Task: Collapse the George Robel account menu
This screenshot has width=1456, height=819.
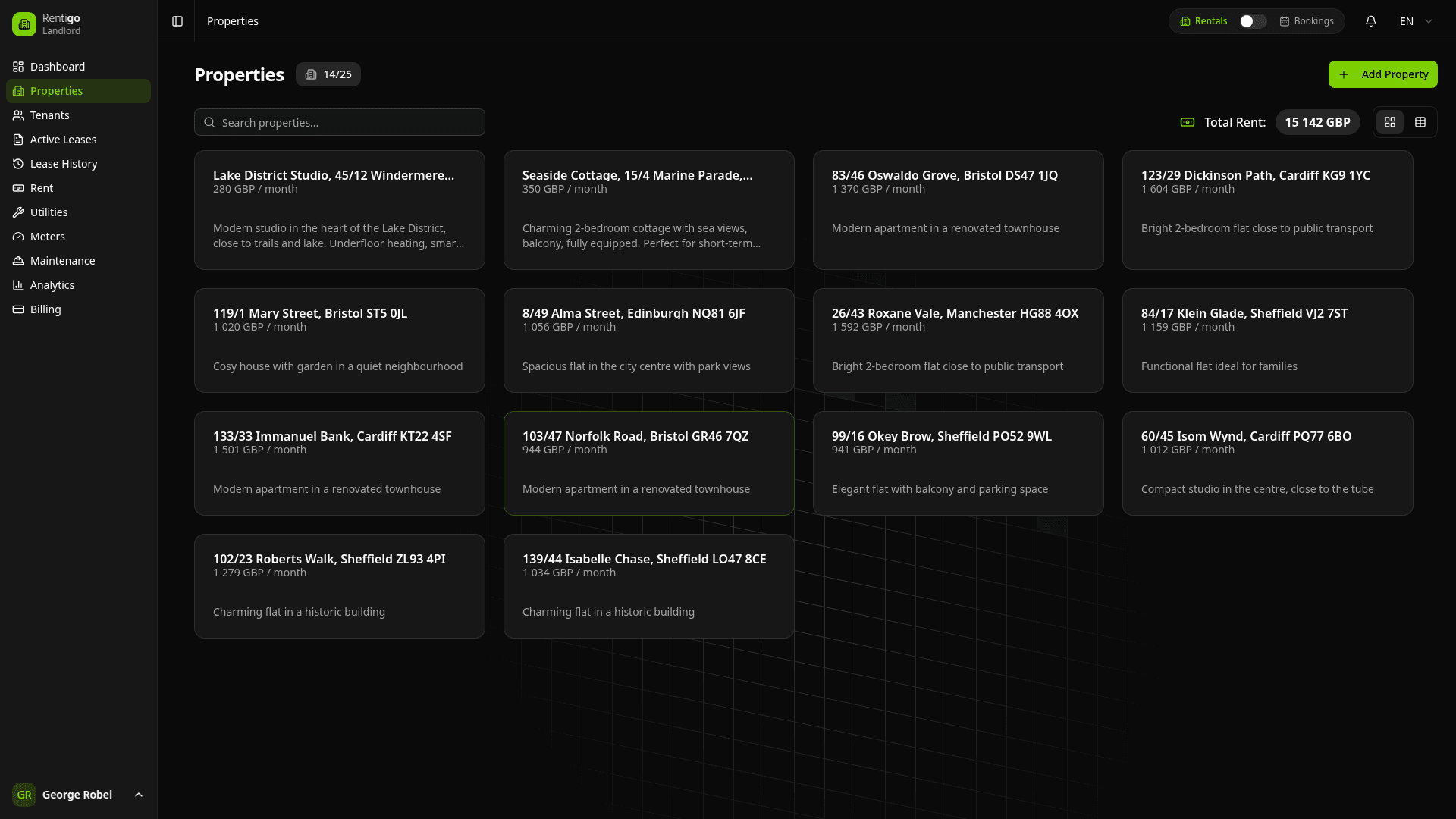Action: click(138, 795)
